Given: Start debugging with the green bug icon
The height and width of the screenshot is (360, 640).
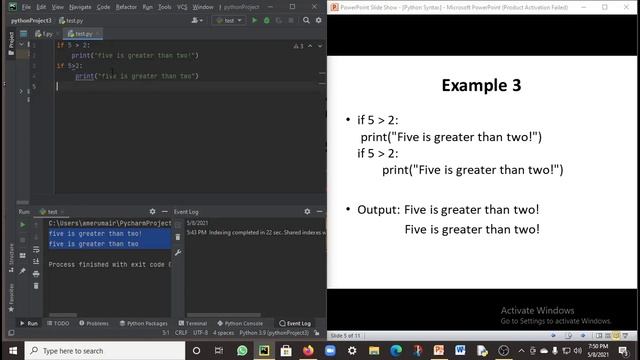Looking at the screenshot, I should [267, 20].
